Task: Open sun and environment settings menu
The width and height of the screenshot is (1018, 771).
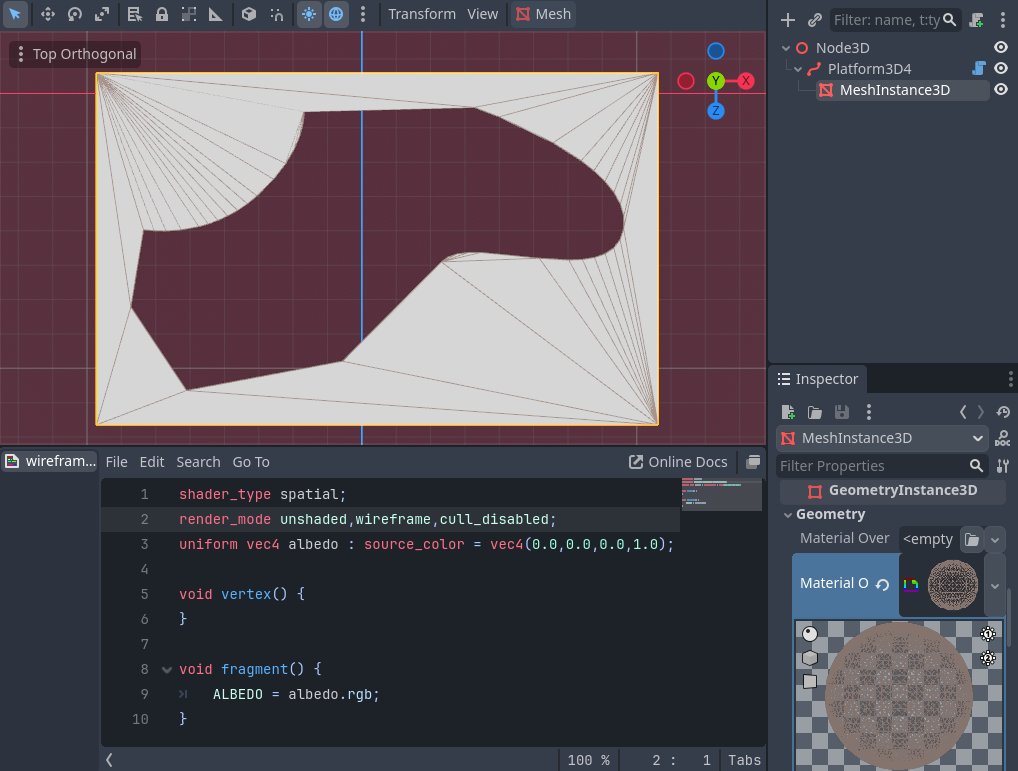Action: [363, 14]
